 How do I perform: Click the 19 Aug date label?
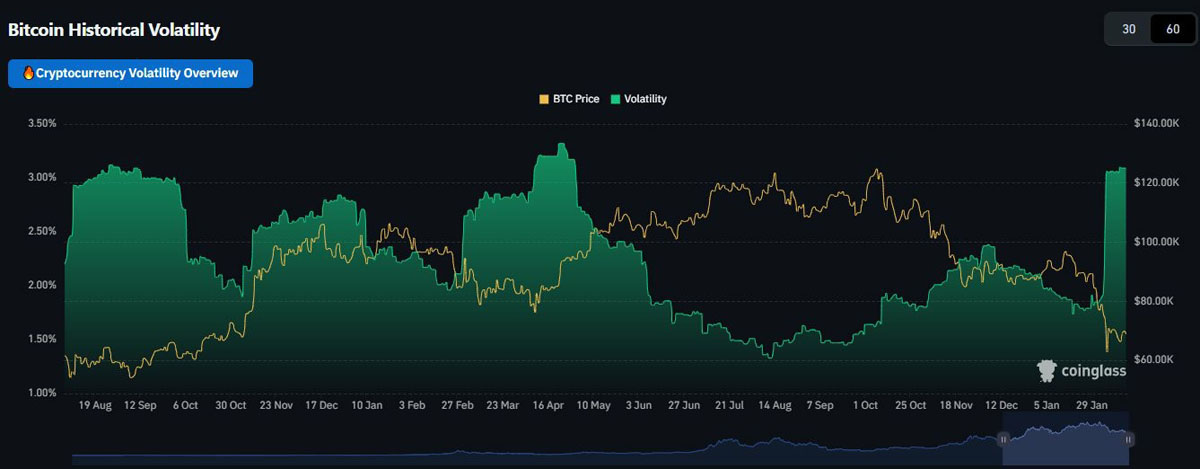(95, 406)
